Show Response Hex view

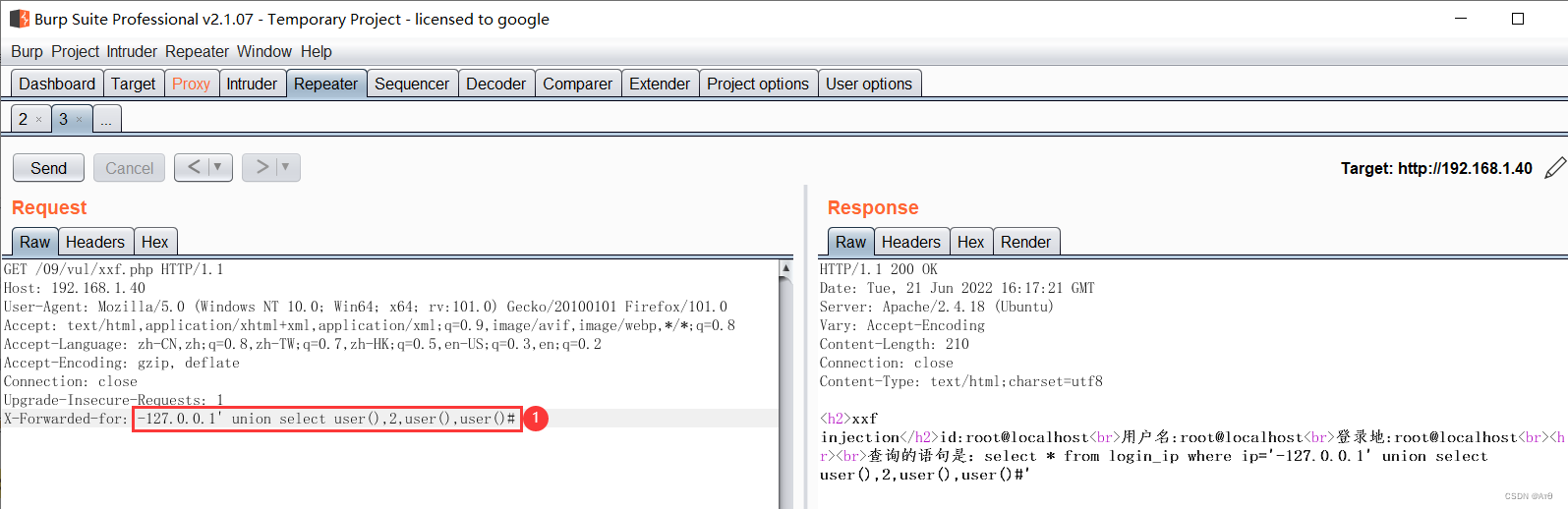pyautogui.click(x=970, y=242)
